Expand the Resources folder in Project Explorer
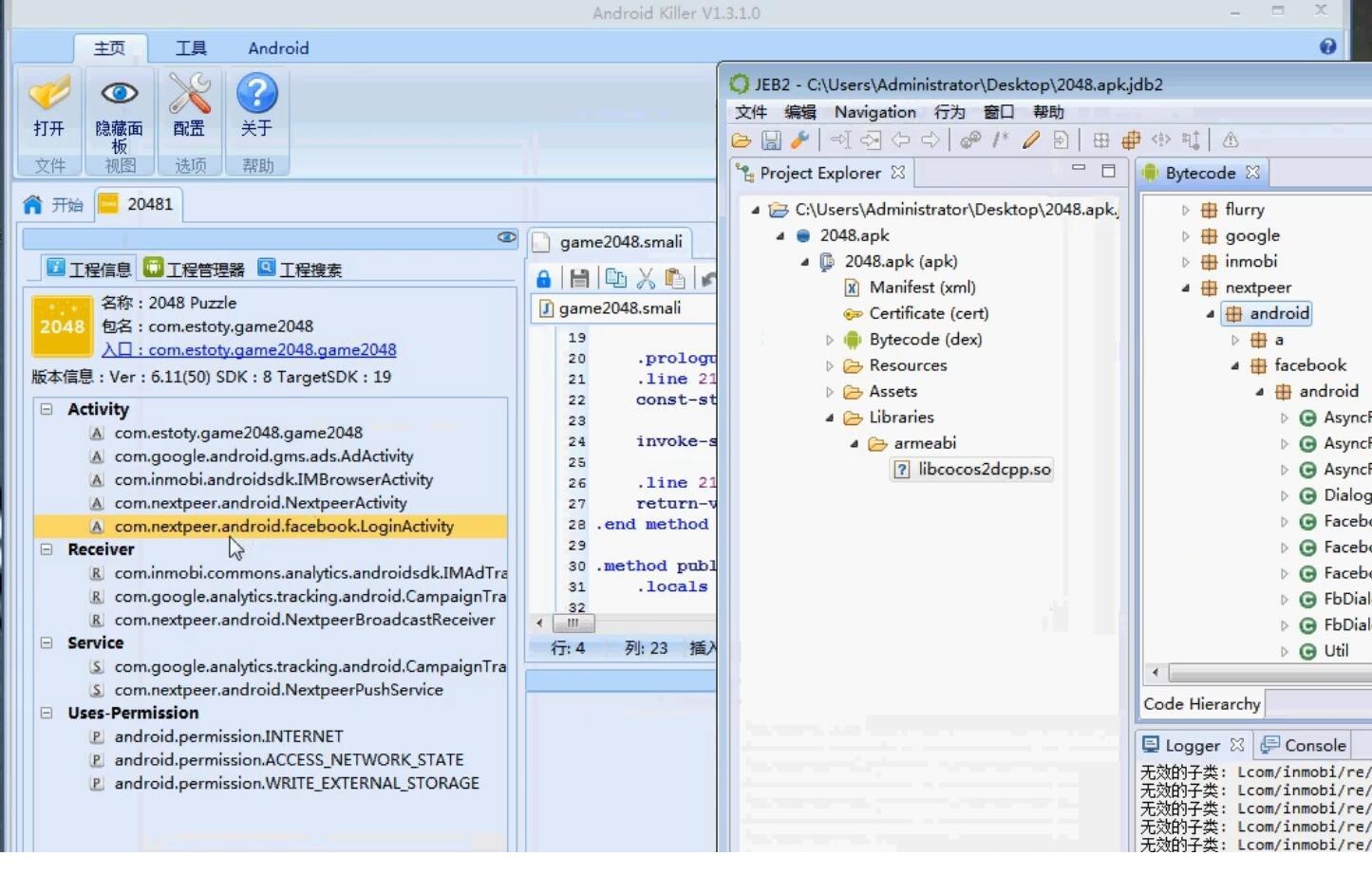1372x874 pixels. coord(829,365)
